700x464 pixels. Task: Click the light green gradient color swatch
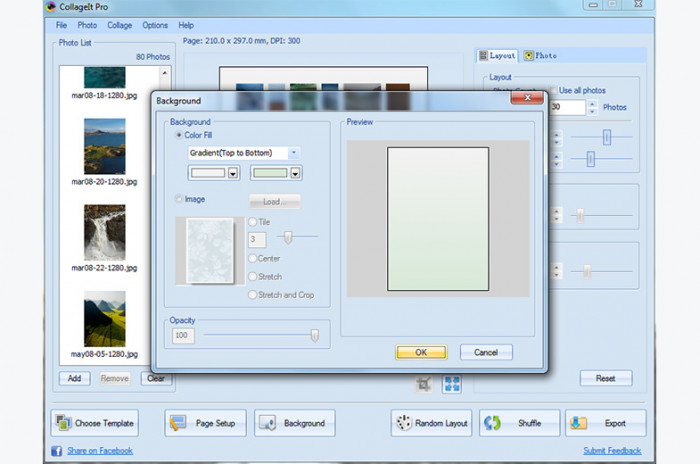(x=271, y=173)
